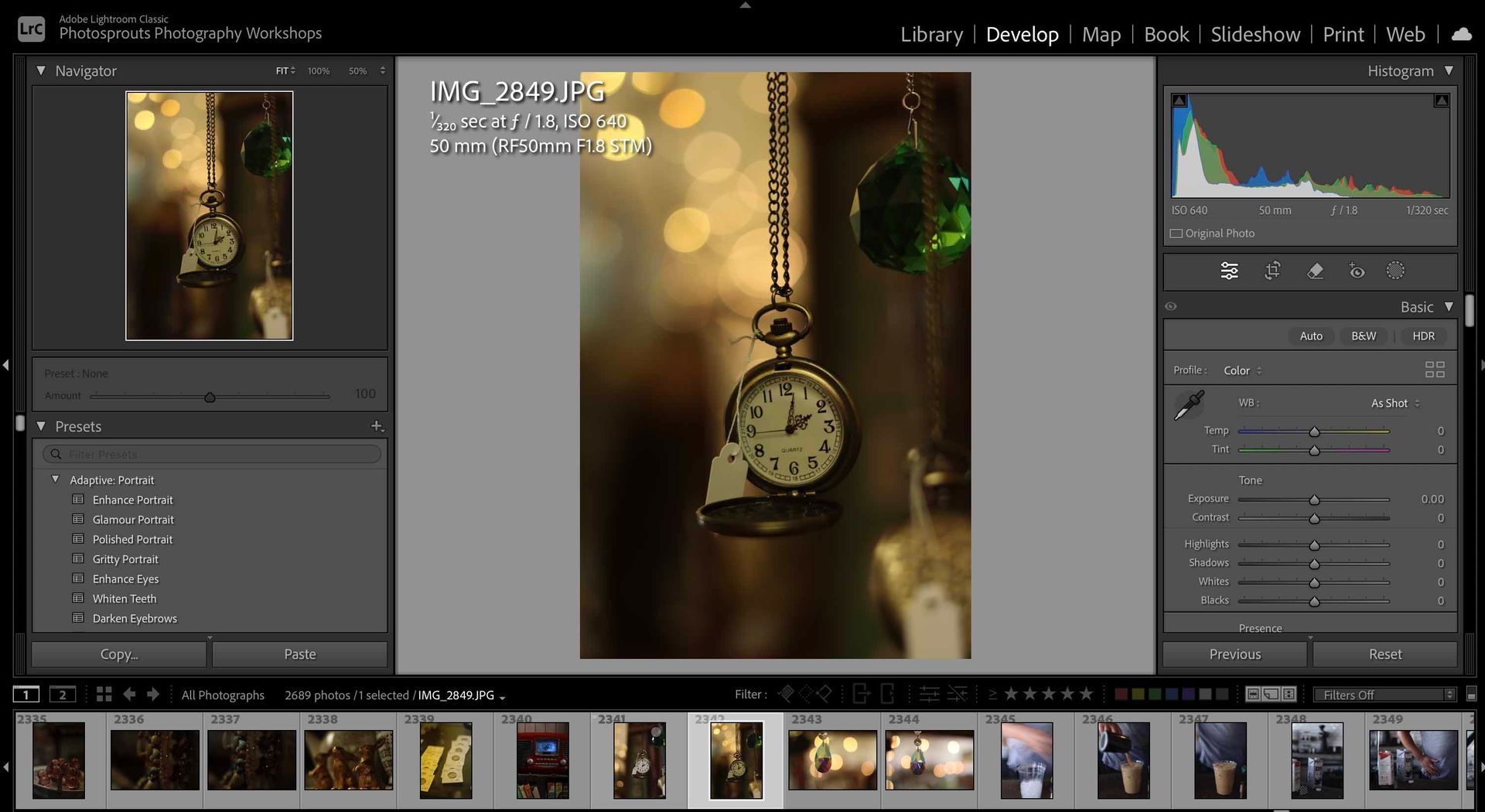Select the Red Eye Correction tool
The height and width of the screenshot is (812, 1485).
(1357, 271)
